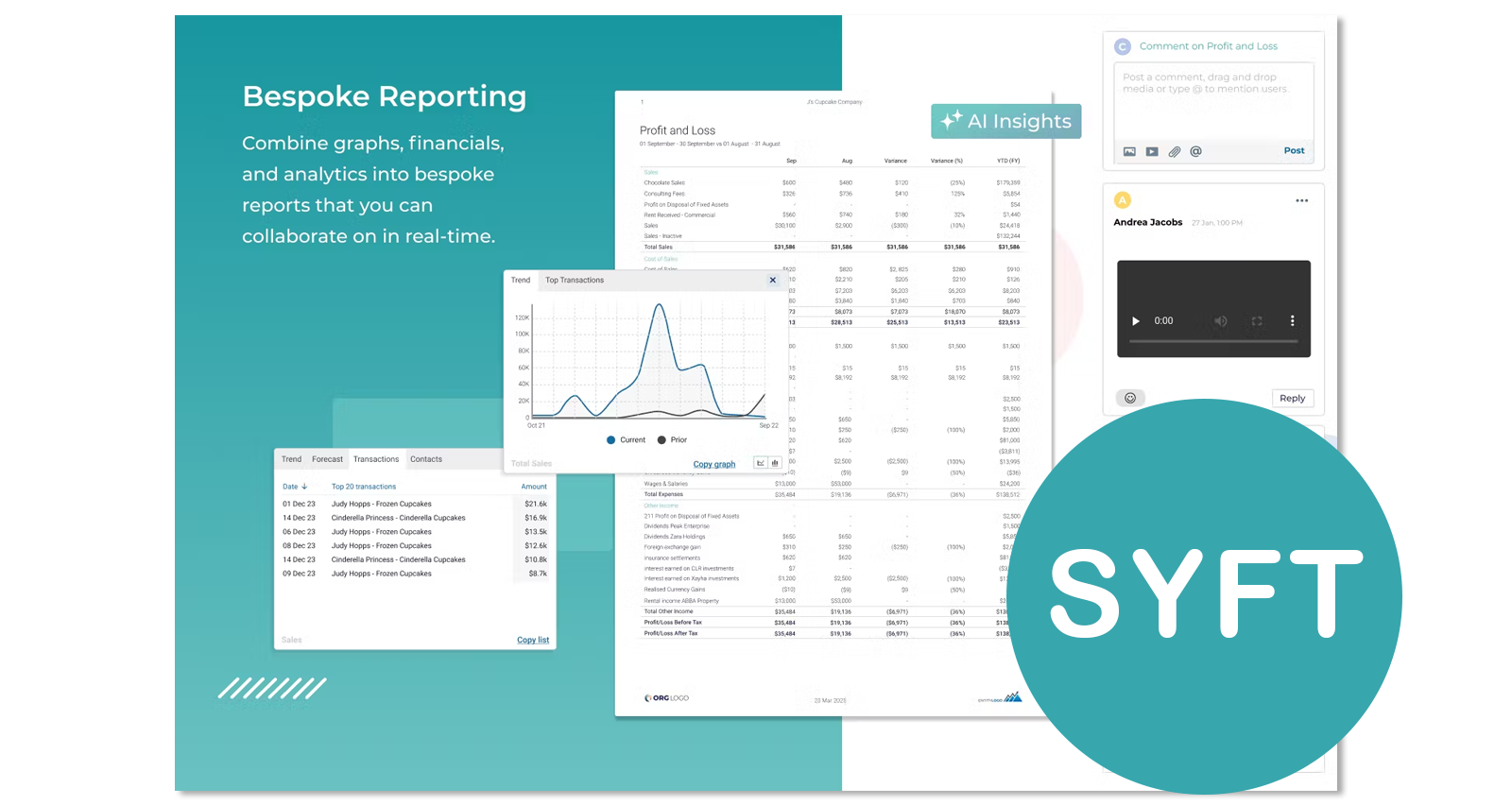Select the $10.8k Cinderella Cupcakes transaction
This screenshot has height=806, width=1512.
[x=415, y=559]
